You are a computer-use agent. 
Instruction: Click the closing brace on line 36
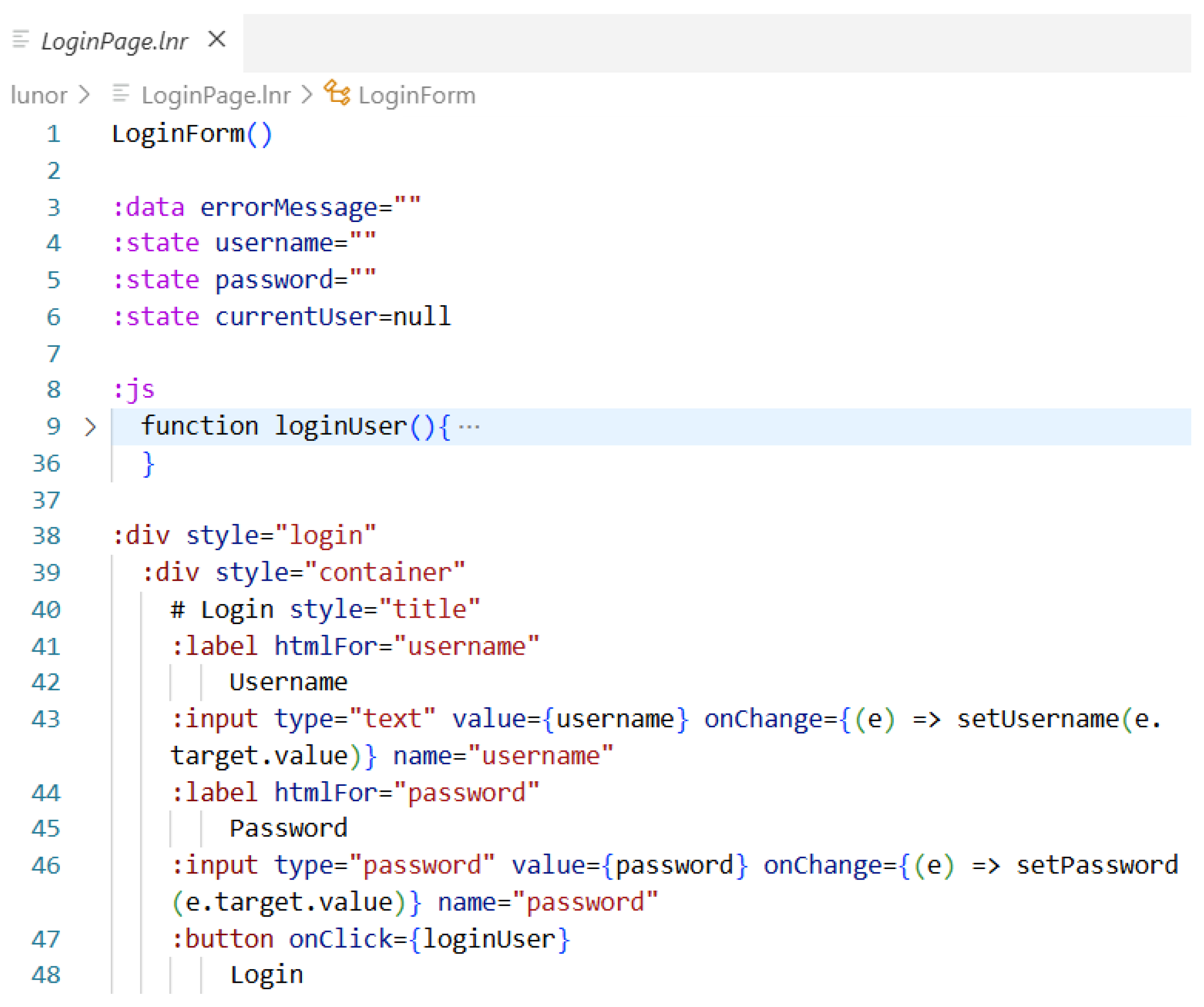(149, 464)
